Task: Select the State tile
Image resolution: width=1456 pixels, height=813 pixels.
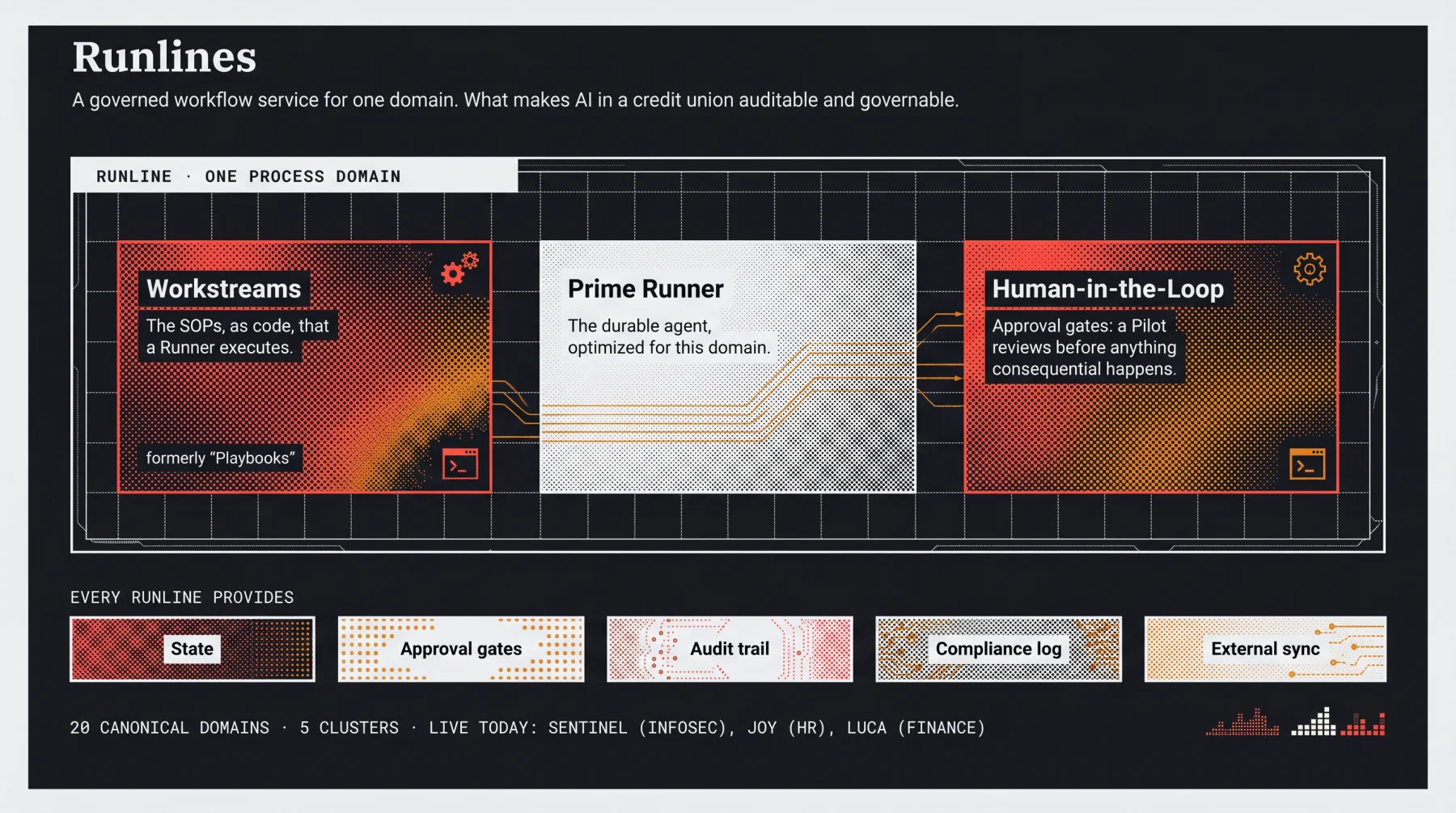Action: tap(193, 649)
